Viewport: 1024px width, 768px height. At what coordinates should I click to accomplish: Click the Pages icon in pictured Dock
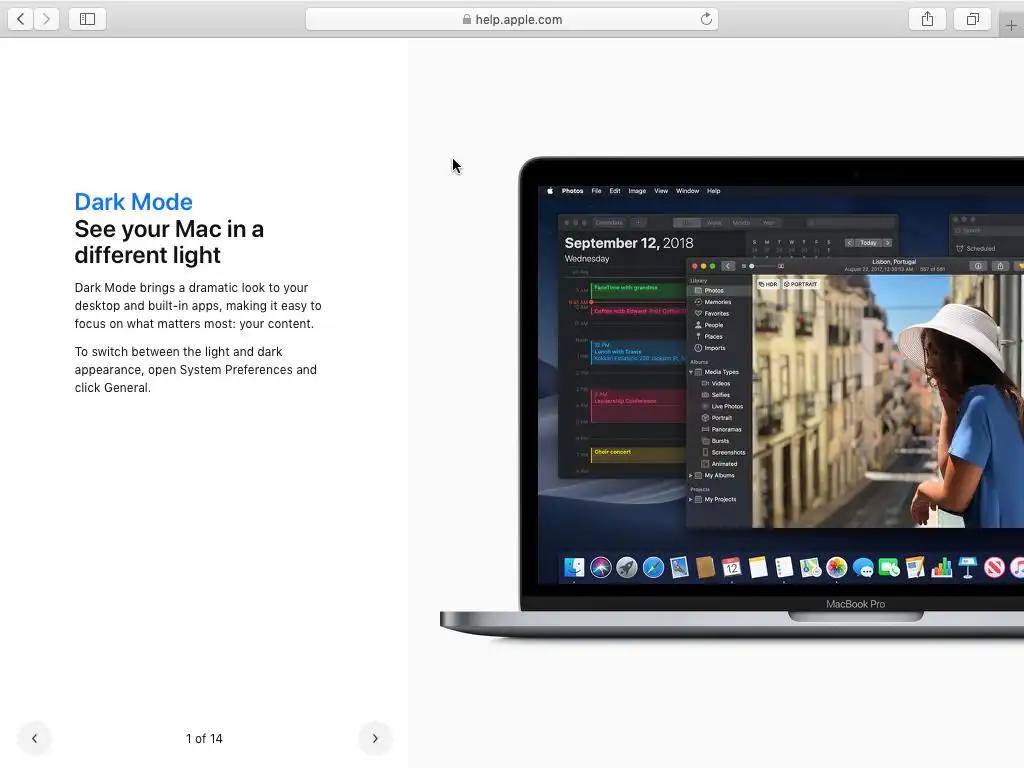915,568
